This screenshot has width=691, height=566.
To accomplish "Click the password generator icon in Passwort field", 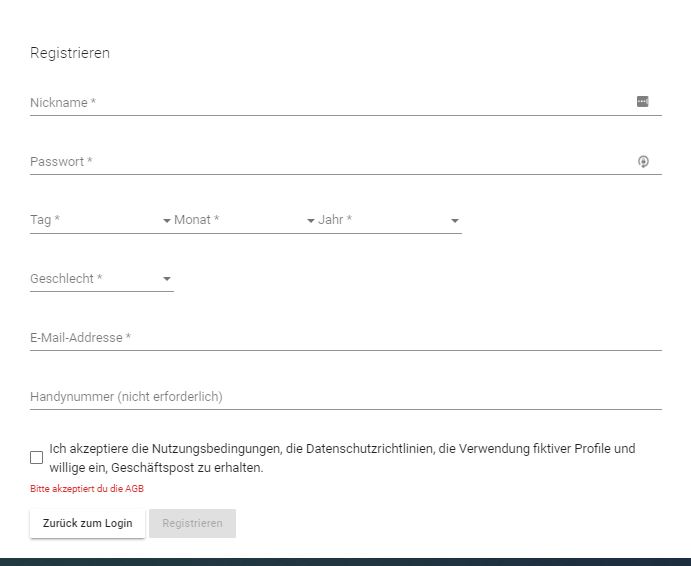I will point(643,161).
